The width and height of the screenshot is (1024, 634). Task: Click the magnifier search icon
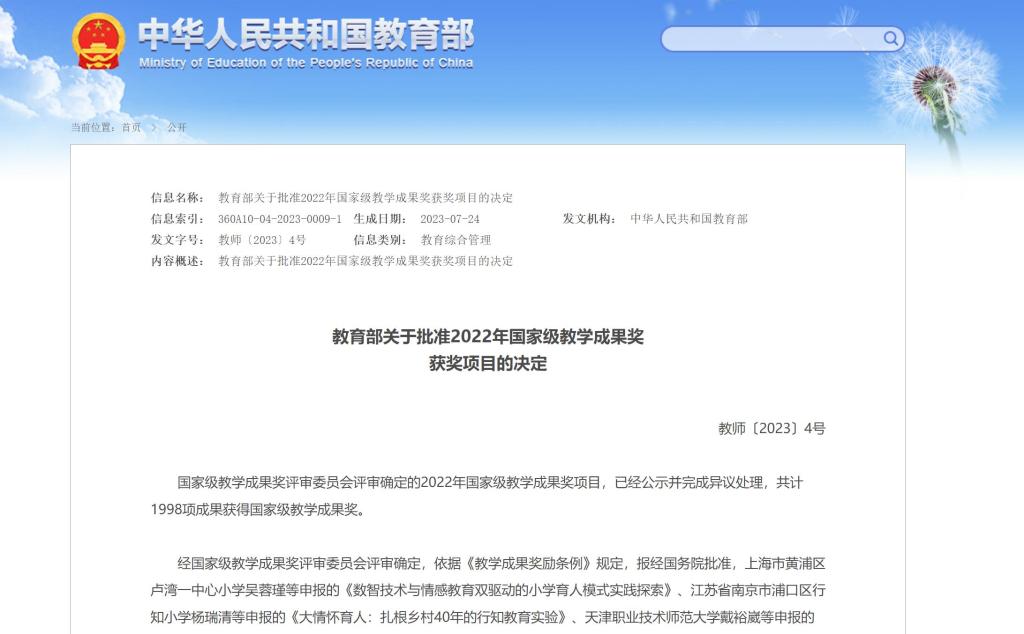889,39
